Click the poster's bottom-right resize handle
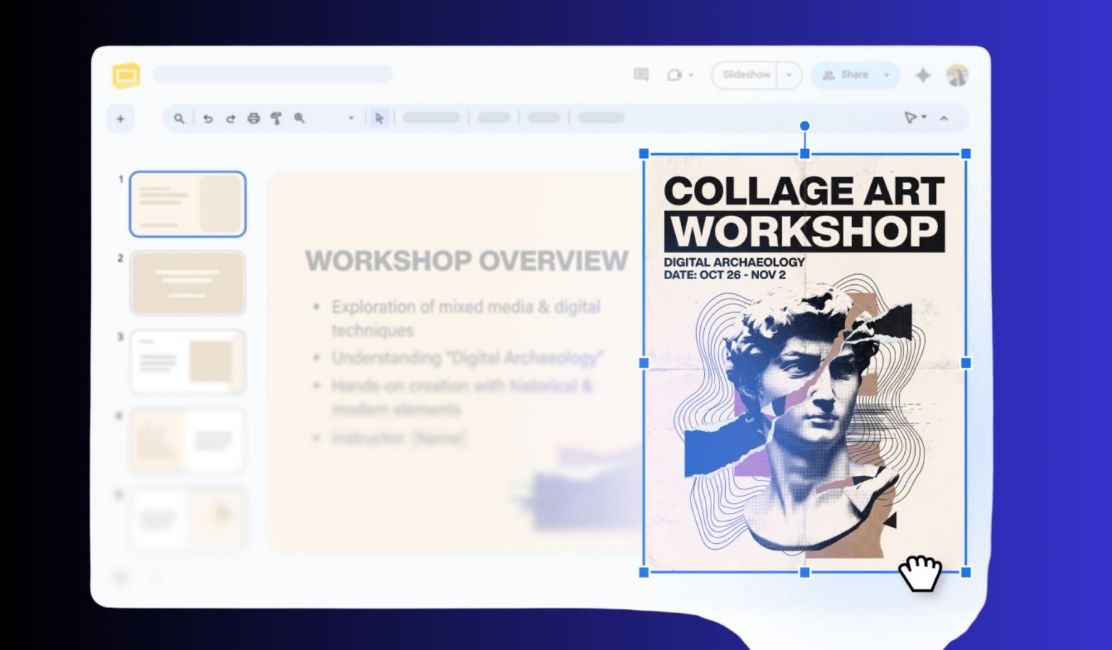1112x650 pixels. point(965,572)
